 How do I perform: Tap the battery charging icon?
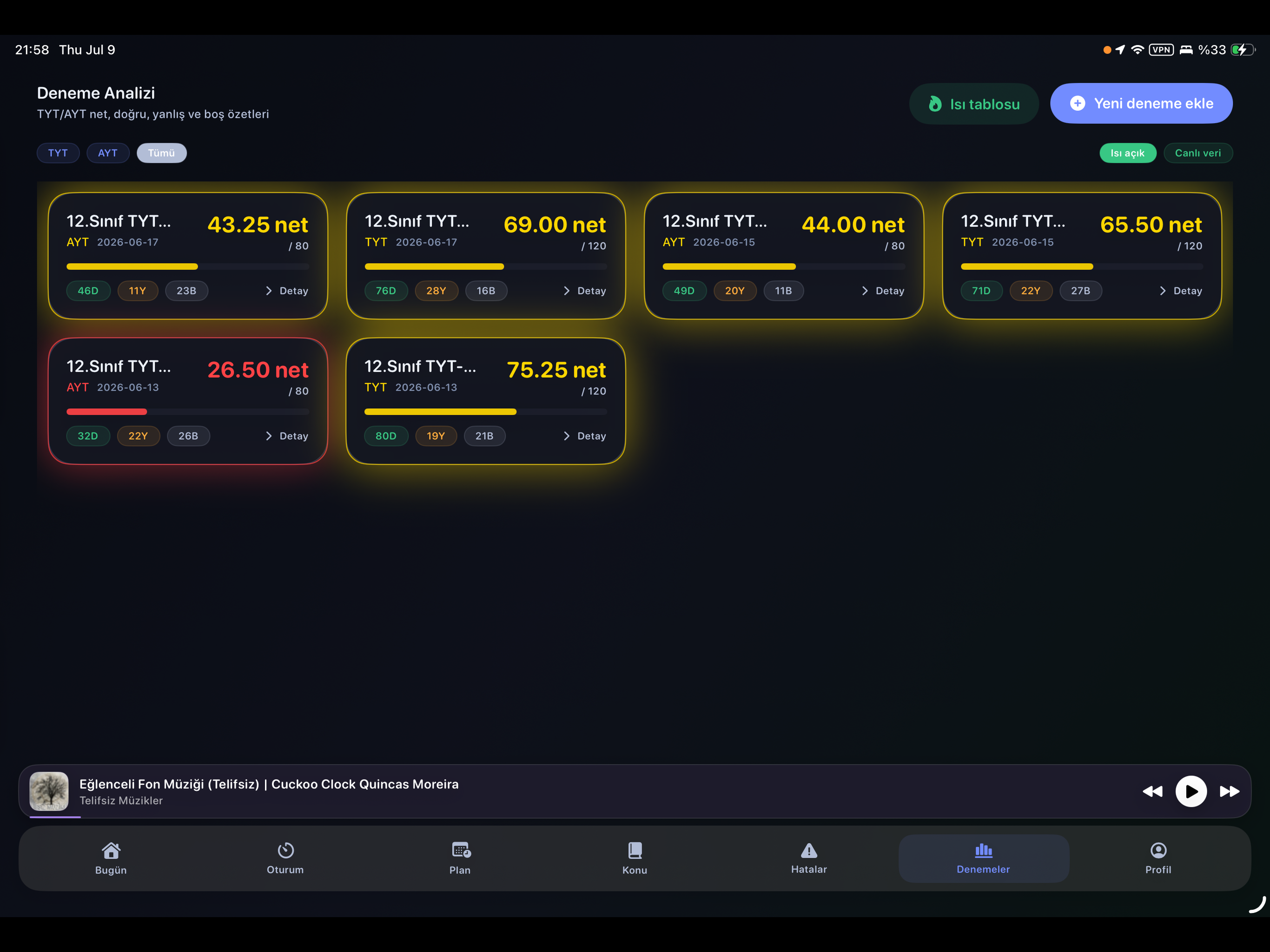click(1243, 50)
